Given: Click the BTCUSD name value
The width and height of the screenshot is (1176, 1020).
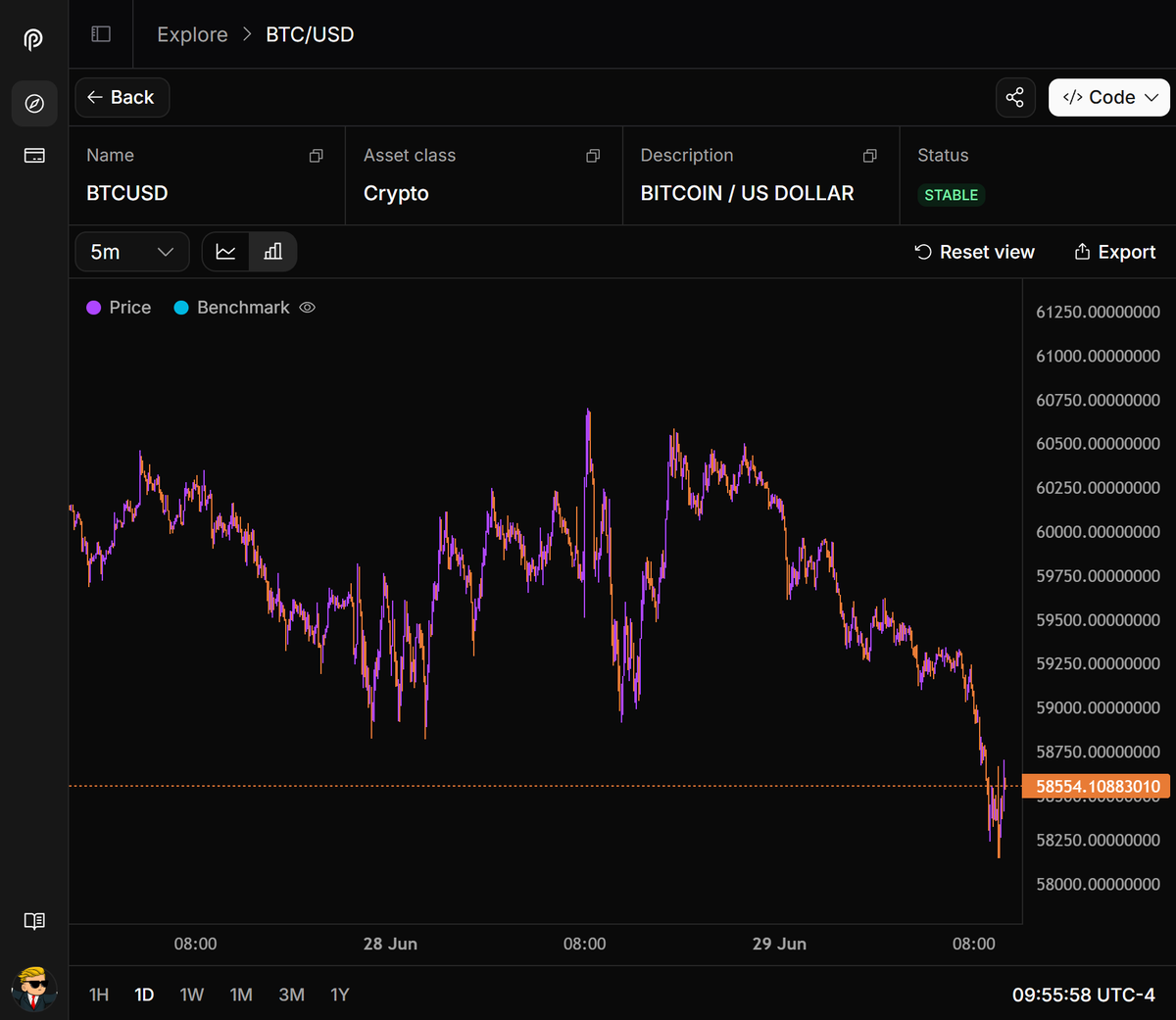Looking at the screenshot, I should [x=126, y=193].
